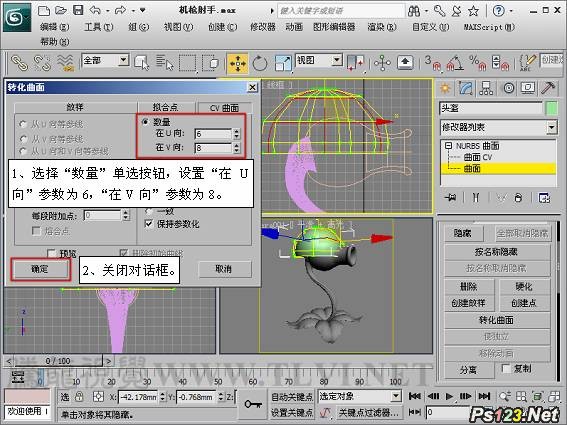Adjust the 在 V 向 spinner arrows
Image resolution: width=567 pixels, height=425 pixels.
tap(236, 148)
